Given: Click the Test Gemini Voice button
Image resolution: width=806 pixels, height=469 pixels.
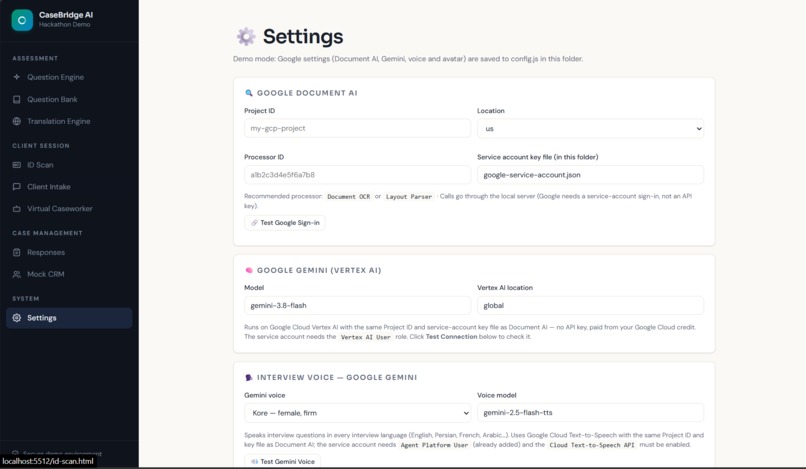Looking at the screenshot, I should coord(283,461).
